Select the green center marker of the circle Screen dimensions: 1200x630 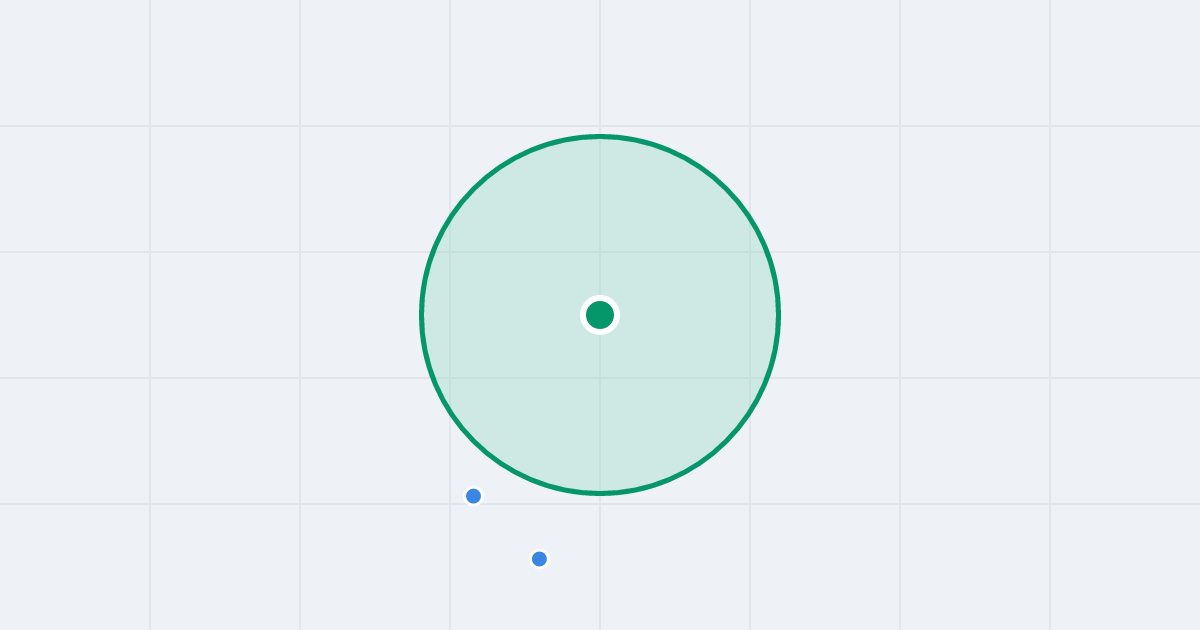click(600, 315)
